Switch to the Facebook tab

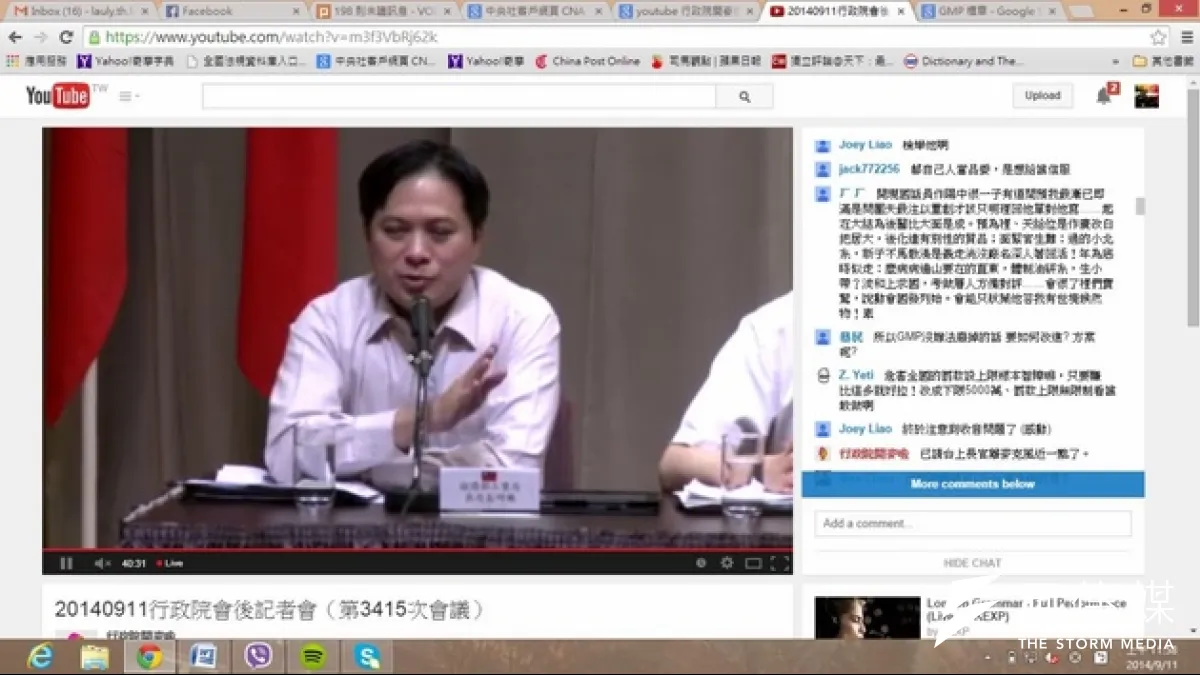[232, 11]
